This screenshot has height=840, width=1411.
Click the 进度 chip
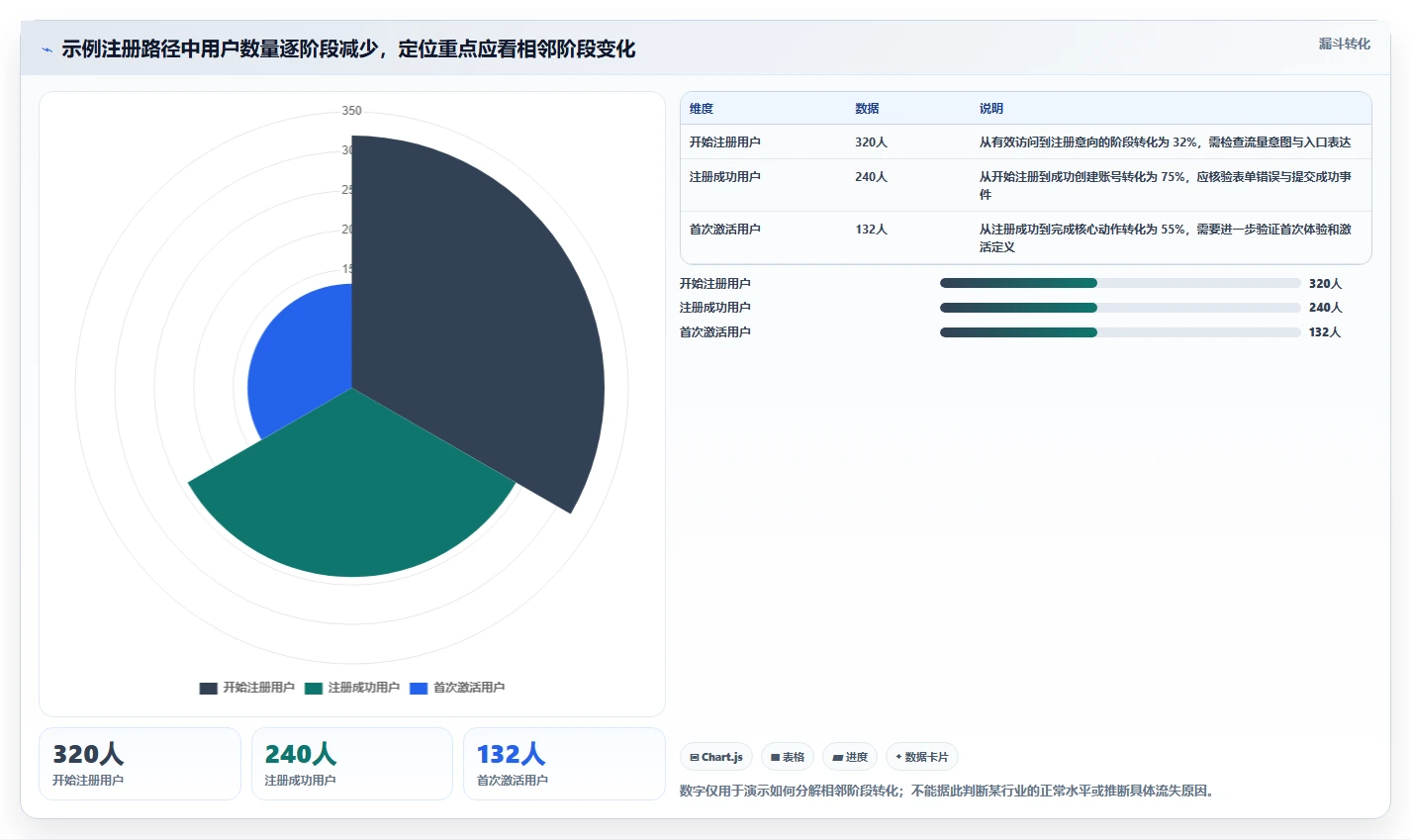coord(850,757)
